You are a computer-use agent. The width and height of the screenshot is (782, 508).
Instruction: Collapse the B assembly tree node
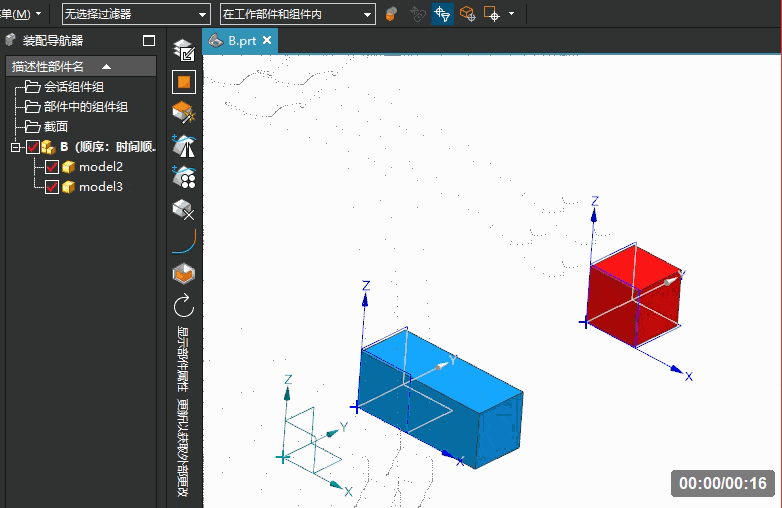pyautogui.click(x=16, y=147)
